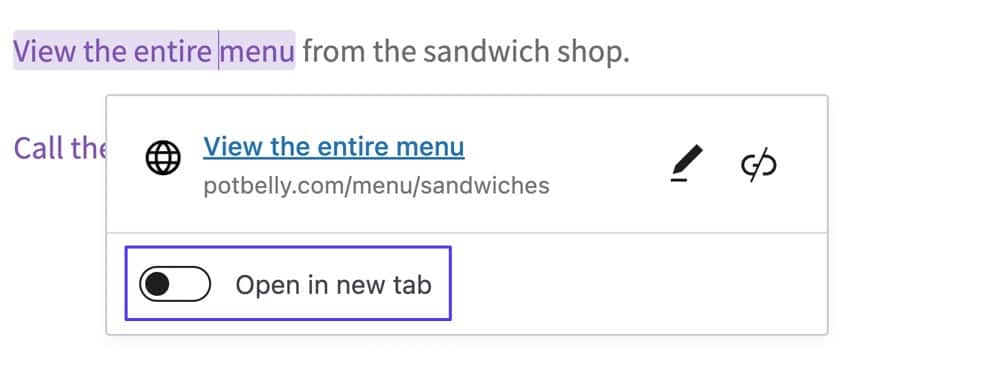Click the word "menu" in the highlighted link
The height and width of the screenshot is (388, 992).
257,51
